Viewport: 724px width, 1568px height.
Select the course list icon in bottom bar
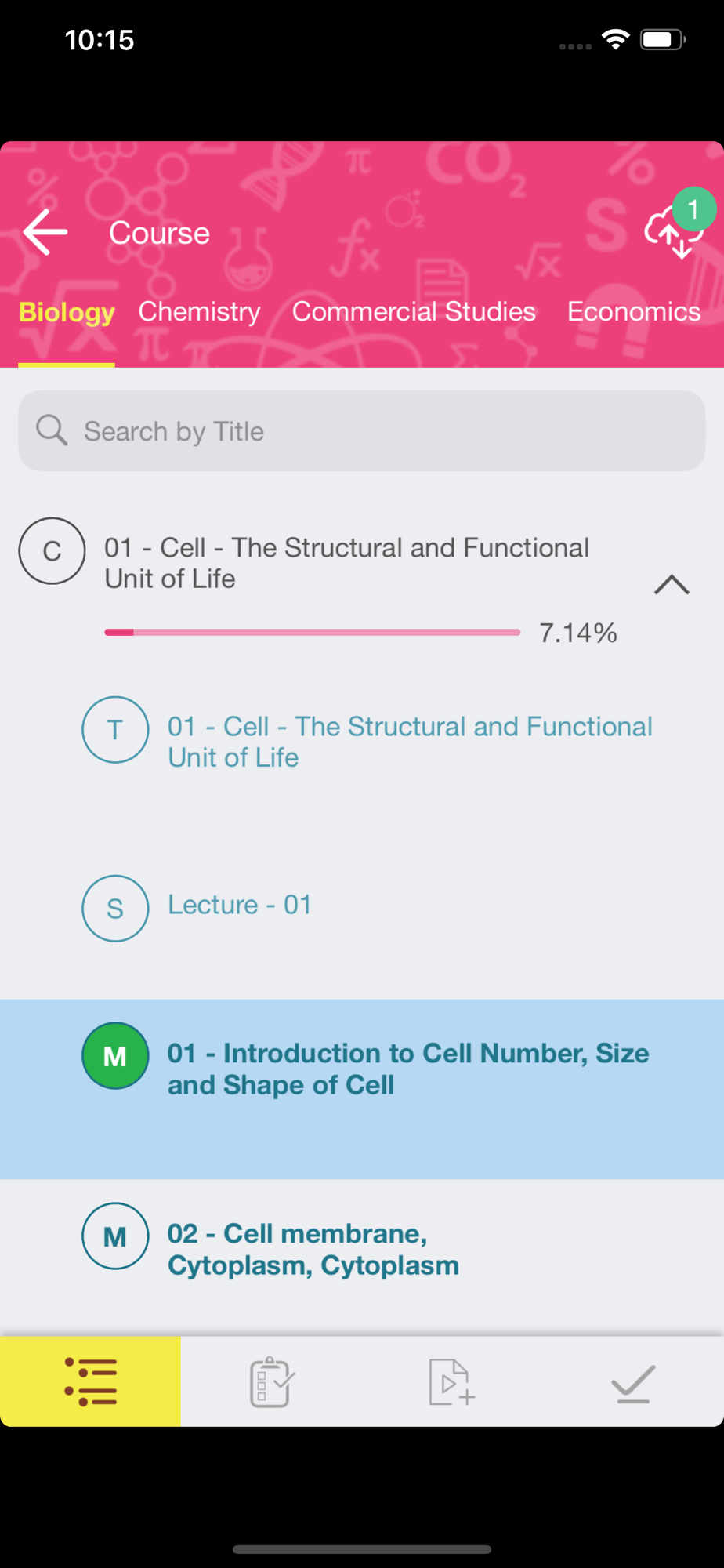(90, 1381)
